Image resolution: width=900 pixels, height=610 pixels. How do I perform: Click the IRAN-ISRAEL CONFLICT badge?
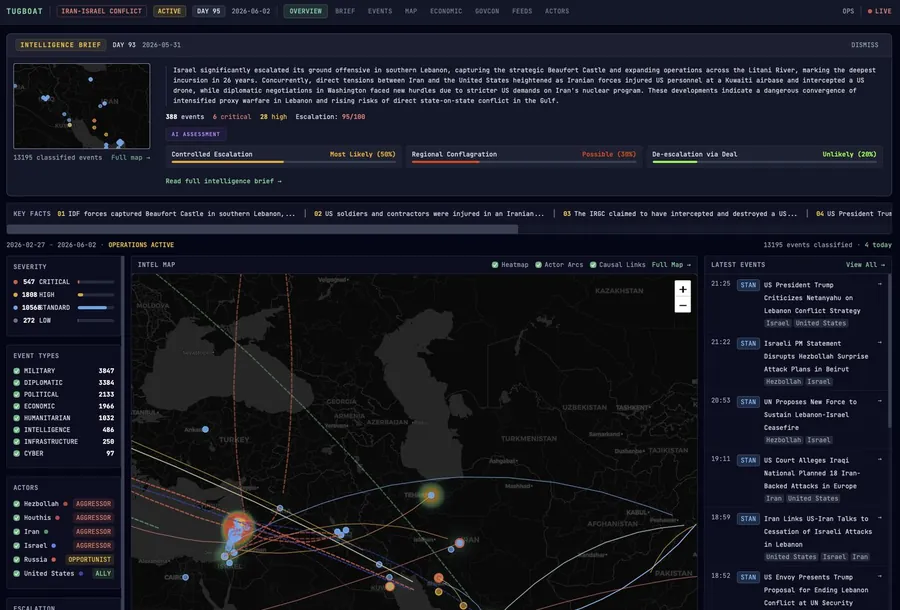pos(102,11)
